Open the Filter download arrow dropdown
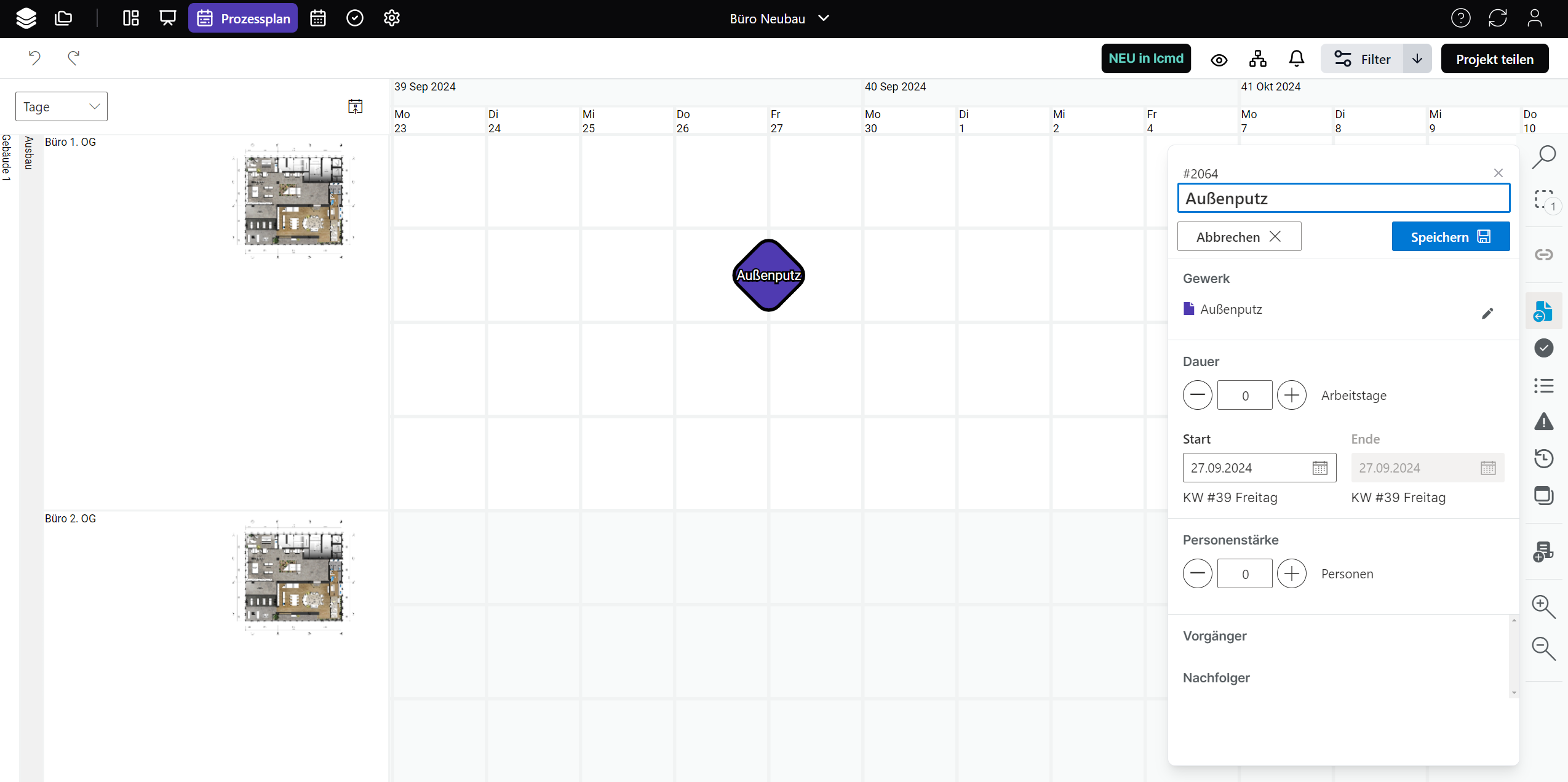Image resolution: width=1568 pixels, height=782 pixels. 1417,59
